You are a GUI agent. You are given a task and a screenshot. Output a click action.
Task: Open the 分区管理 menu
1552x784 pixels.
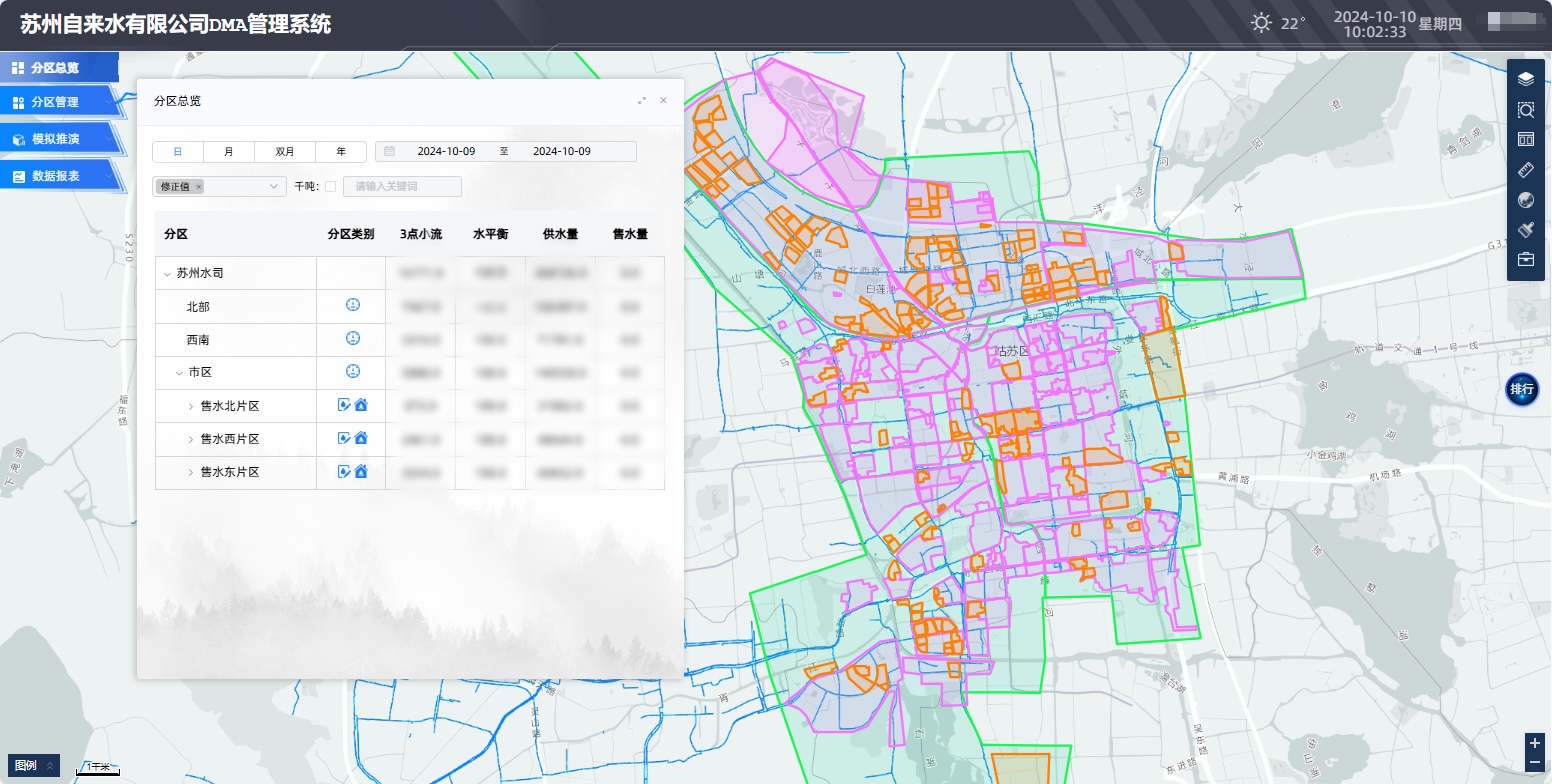pyautogui.click(x=56, y=102)
